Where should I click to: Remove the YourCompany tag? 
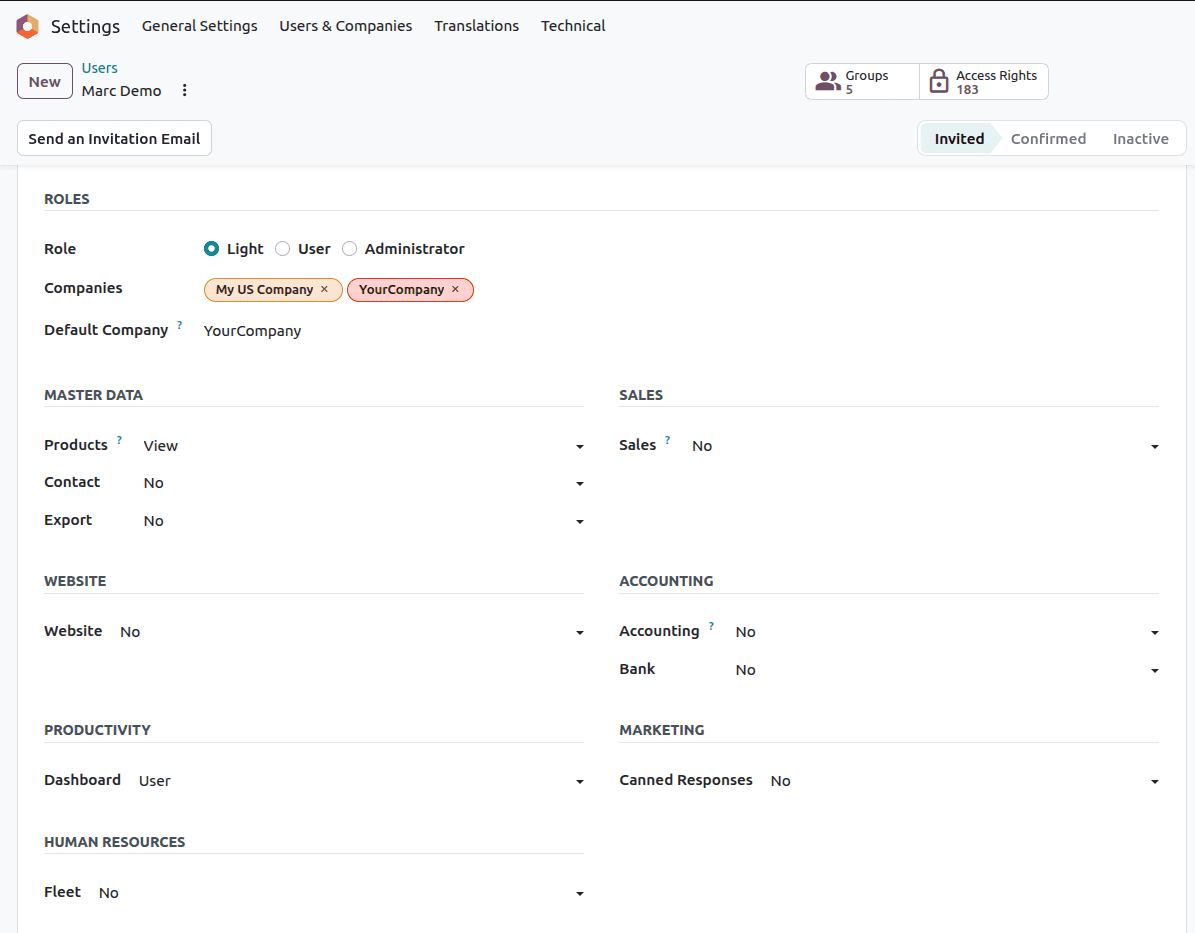(x=456, y=289)
